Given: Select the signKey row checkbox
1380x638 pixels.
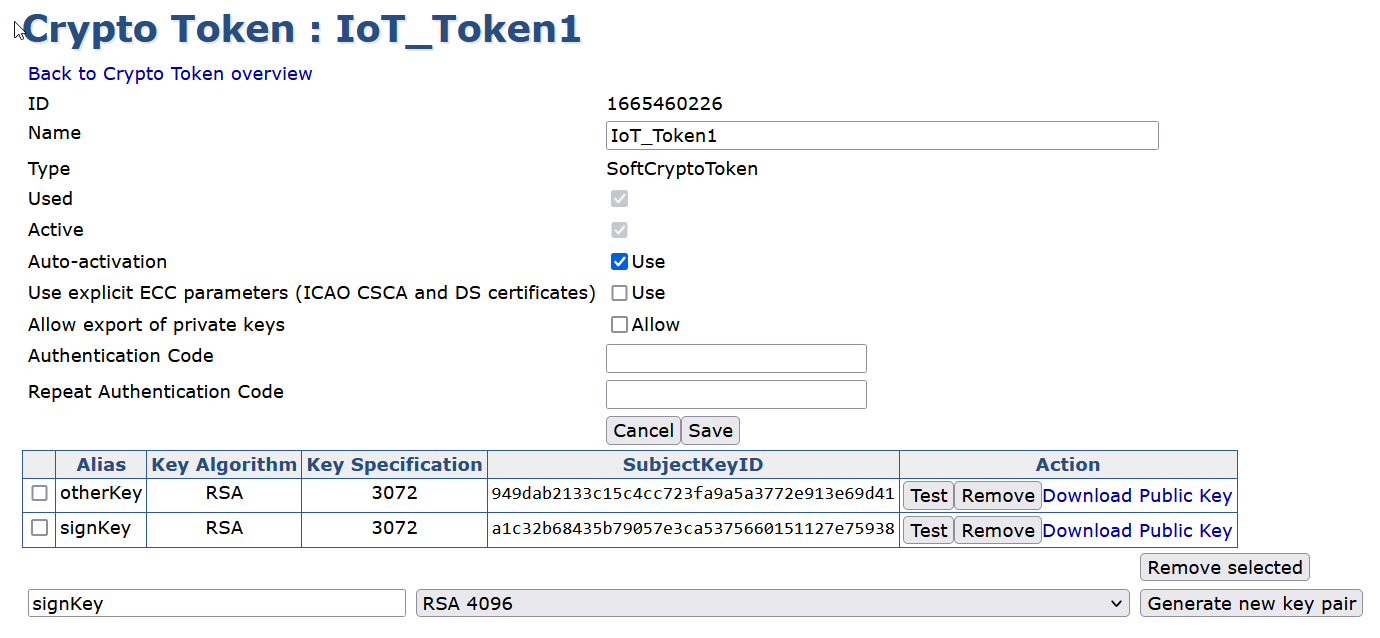Looking at the screenshot, I should click(x=39, y=528).
